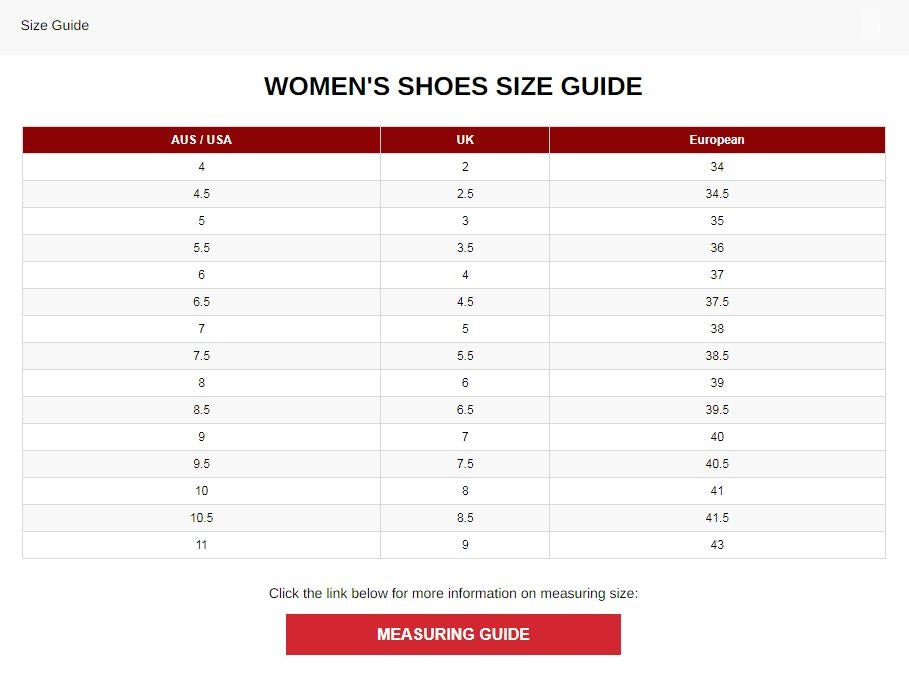Click the MEASURING GUIDE button

point(453,634)
